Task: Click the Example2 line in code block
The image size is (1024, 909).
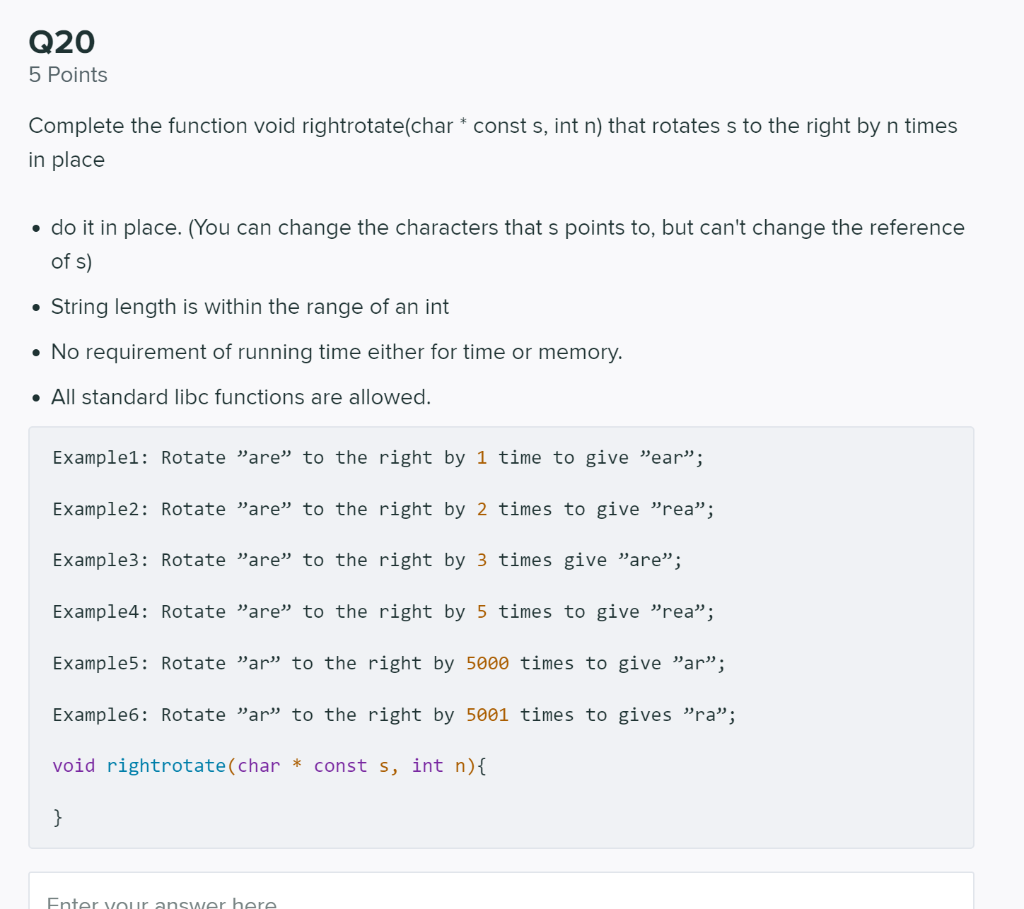Action: point(383,509)
